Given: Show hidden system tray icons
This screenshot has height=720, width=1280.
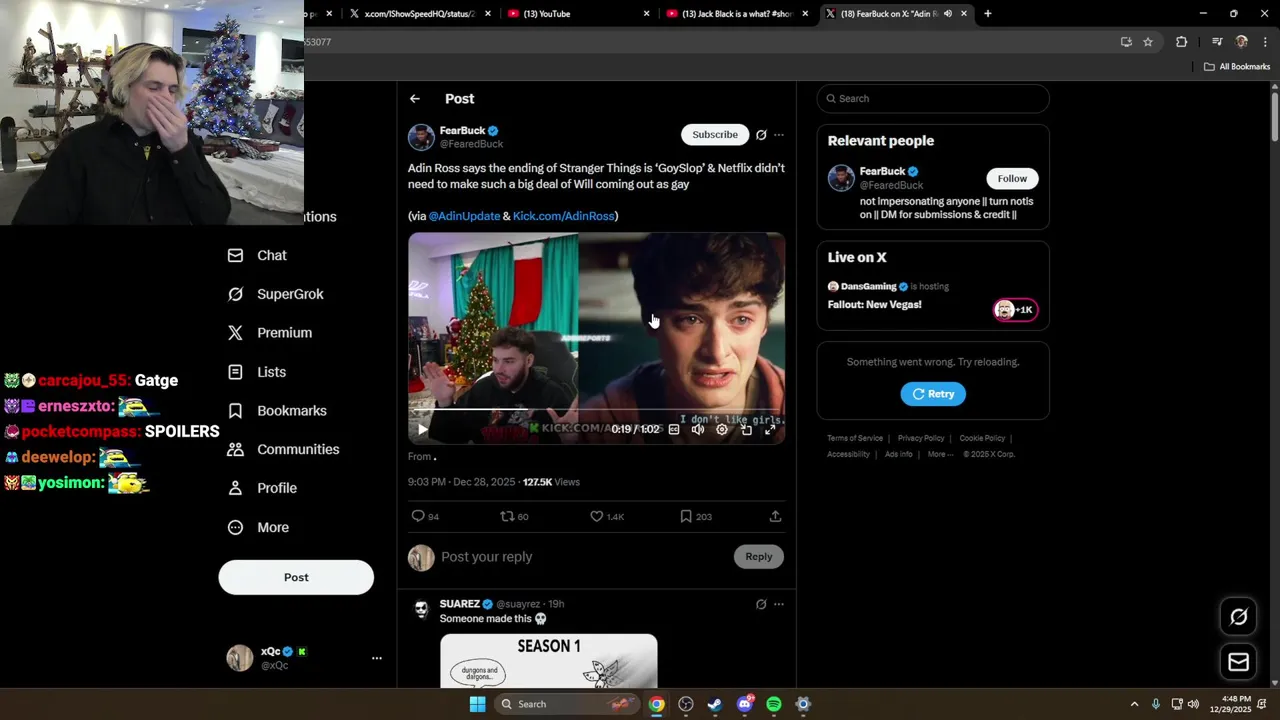Looking at the screenshot, I should [x=1134, y=704].
